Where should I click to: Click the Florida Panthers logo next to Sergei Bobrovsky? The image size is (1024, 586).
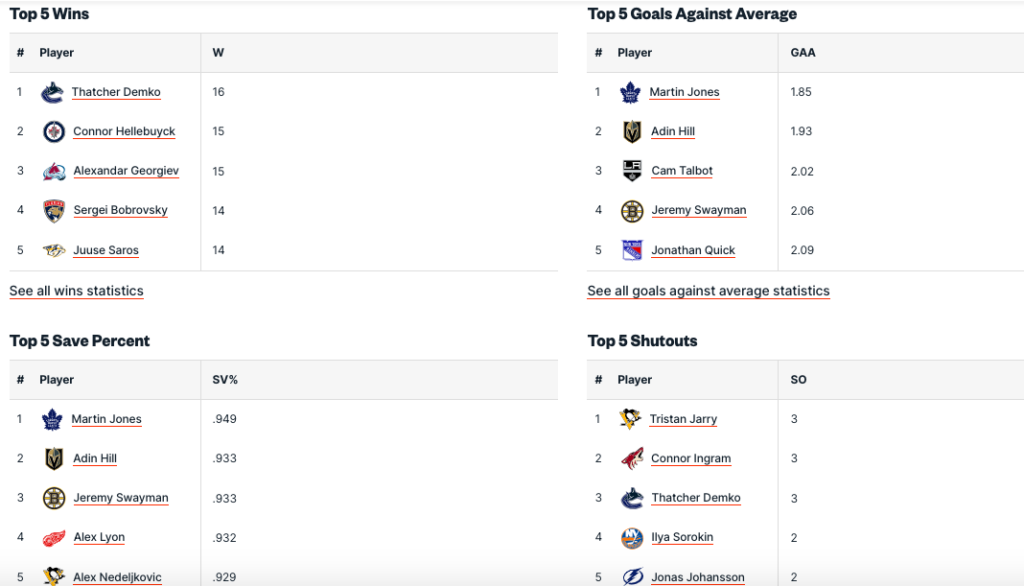[x=54, y=210]
